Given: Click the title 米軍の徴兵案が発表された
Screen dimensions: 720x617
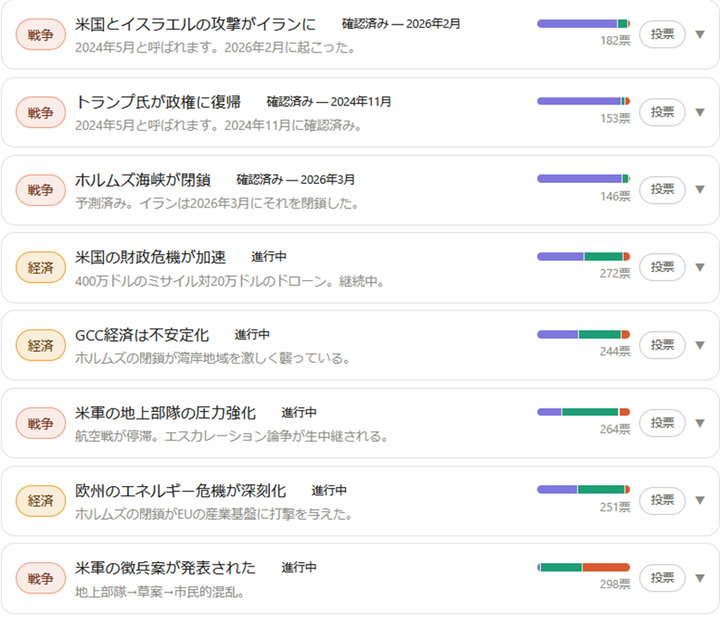Looking at the screenshot, I should click(165, 568).
